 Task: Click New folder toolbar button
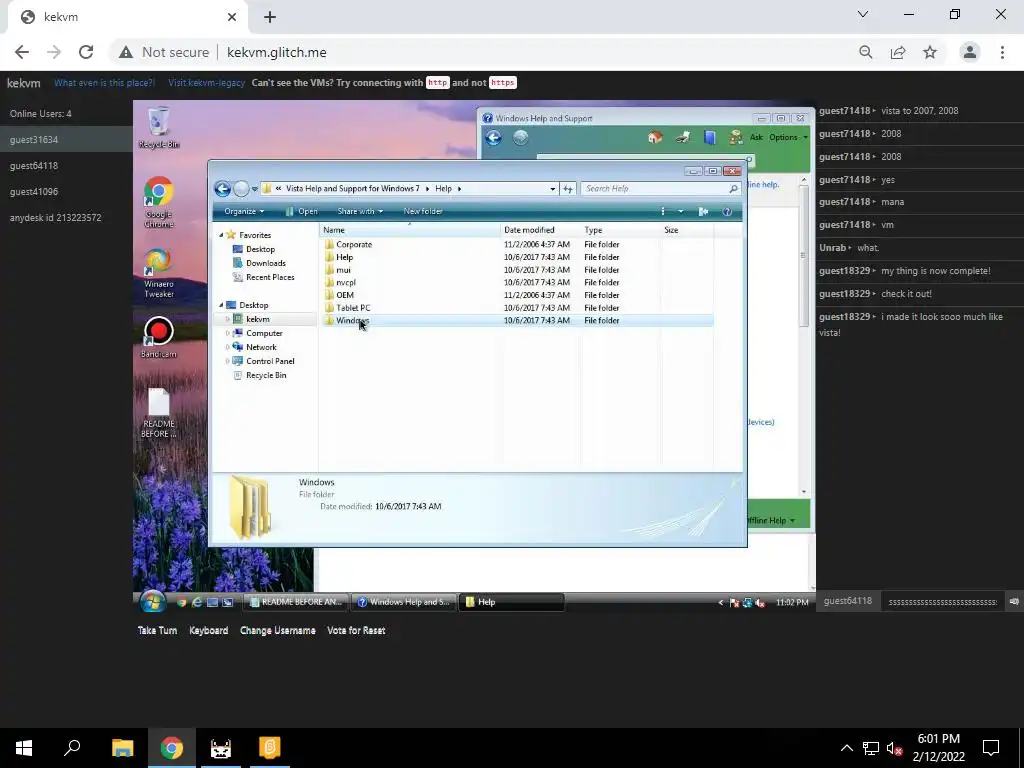coord(423,212)
